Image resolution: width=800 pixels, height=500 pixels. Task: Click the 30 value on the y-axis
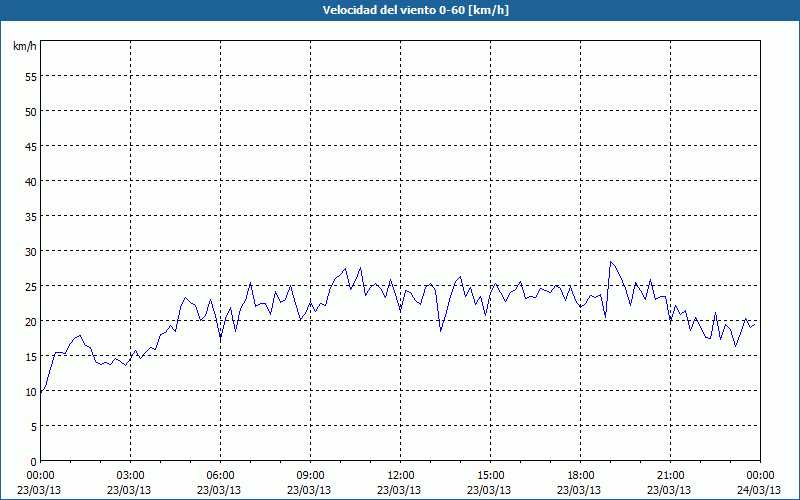point(31,252)
